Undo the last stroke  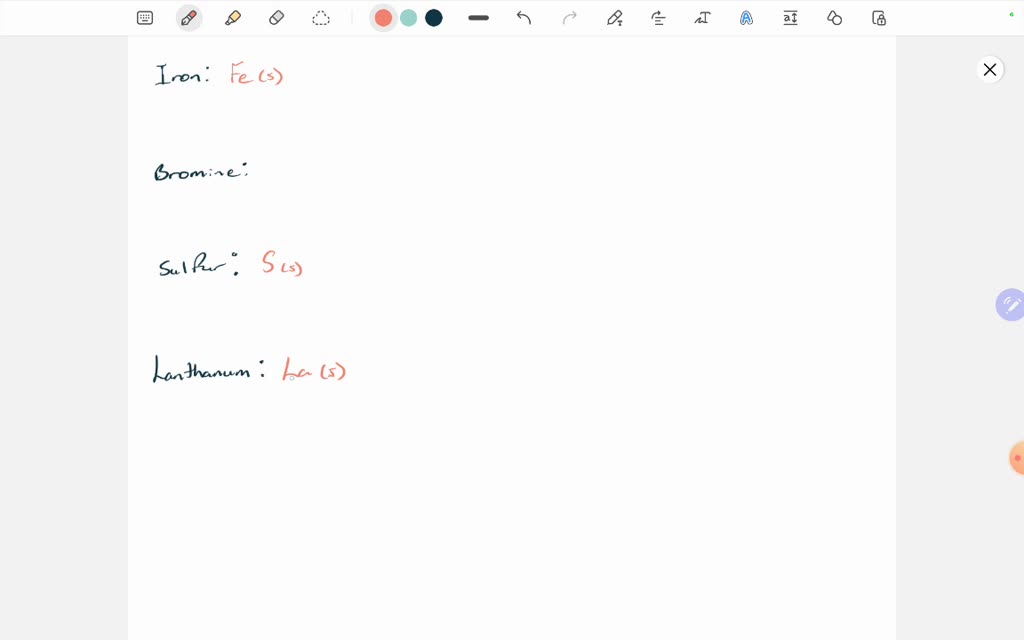point(523,17)
